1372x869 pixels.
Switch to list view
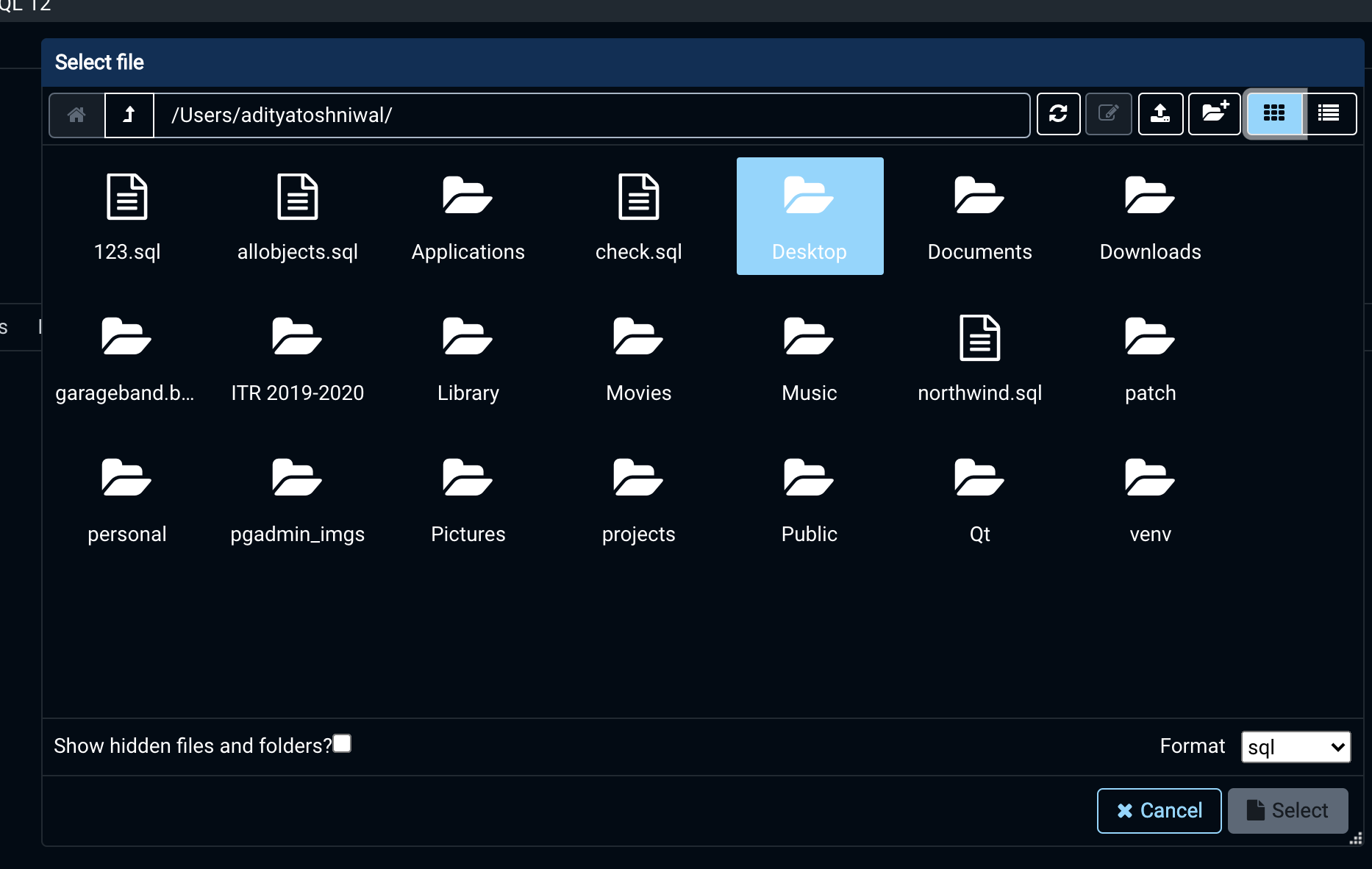1329,114
